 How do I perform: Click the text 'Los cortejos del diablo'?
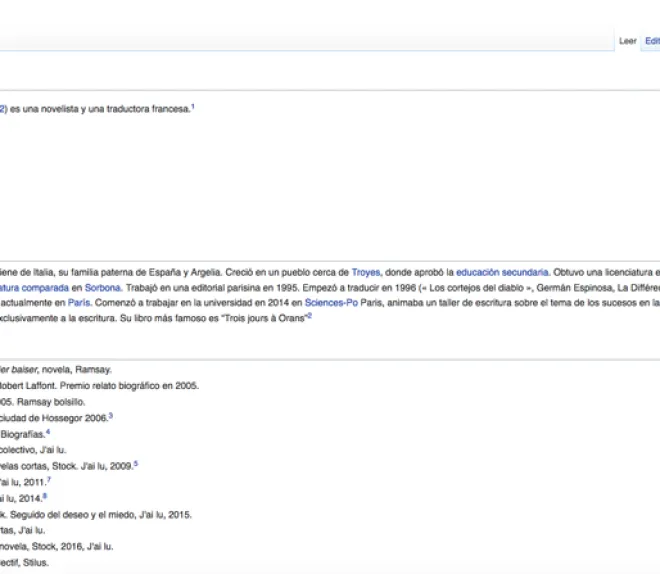pyautogui.click(x=476, y=288)
